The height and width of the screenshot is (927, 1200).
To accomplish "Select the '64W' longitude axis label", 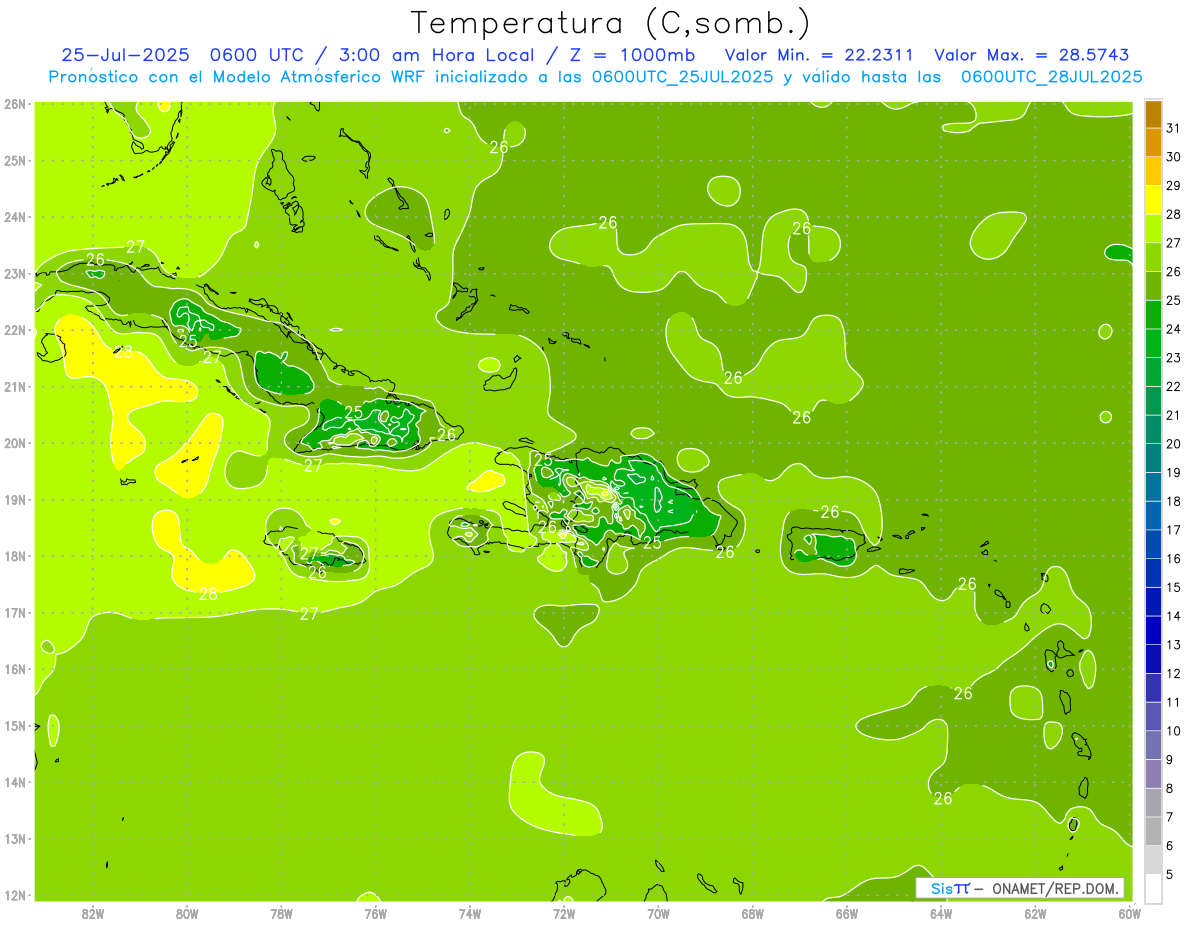I will pos(940,913).
